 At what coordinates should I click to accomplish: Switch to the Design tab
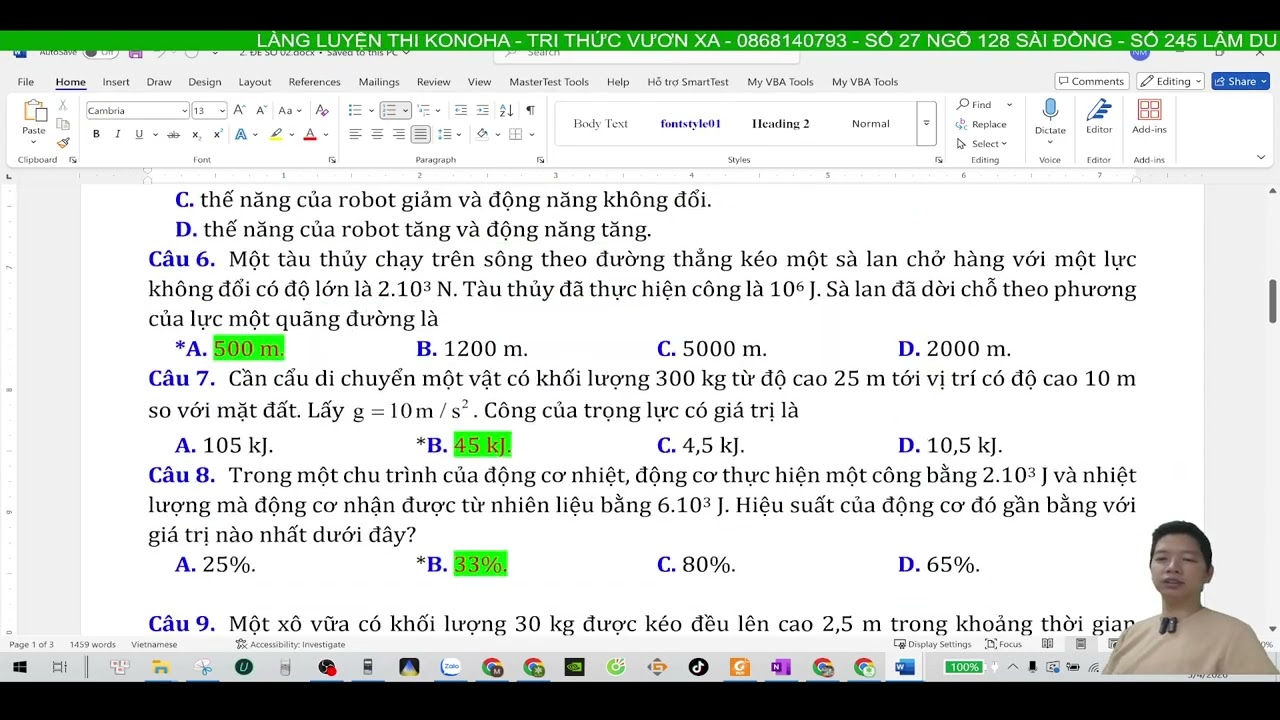(x=204, y=82)
